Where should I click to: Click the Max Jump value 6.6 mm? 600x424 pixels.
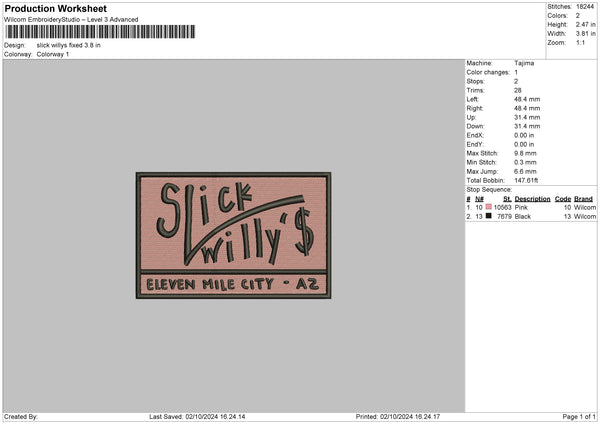pyautogui.click(x=525, y=171)
